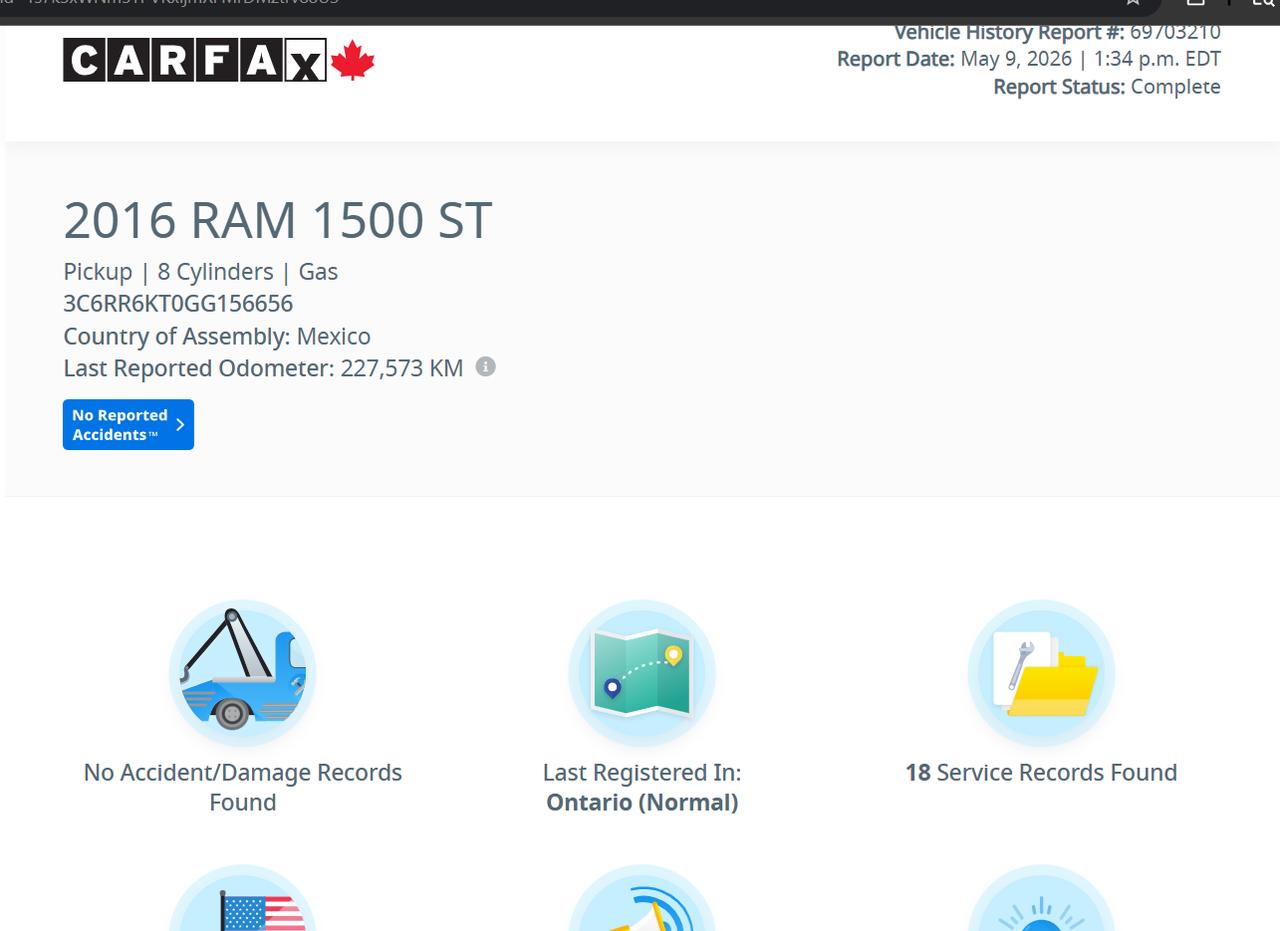
Task: Select the "No Accident/Damage Records Found" label
Action: click(x=243, y=787)
